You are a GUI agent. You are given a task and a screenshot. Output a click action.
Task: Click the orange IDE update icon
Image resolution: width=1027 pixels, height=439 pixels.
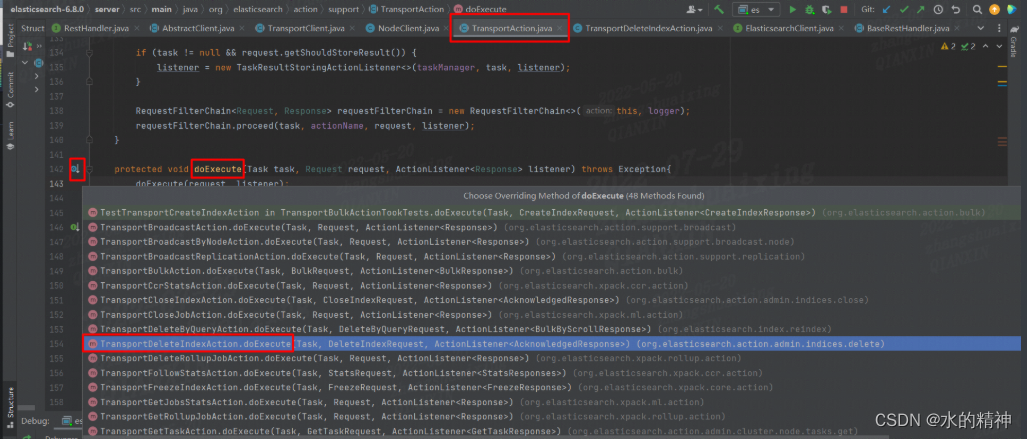click(994, 9)
